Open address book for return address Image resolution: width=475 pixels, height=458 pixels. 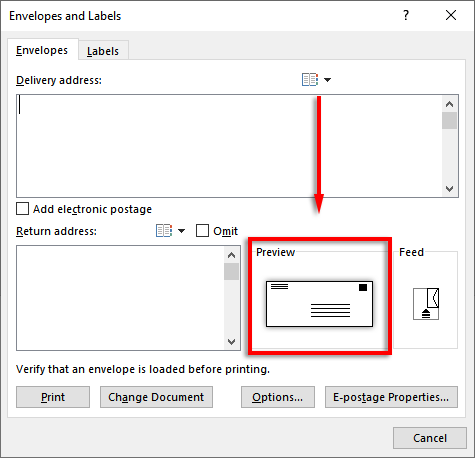click(x=164, y=231)
